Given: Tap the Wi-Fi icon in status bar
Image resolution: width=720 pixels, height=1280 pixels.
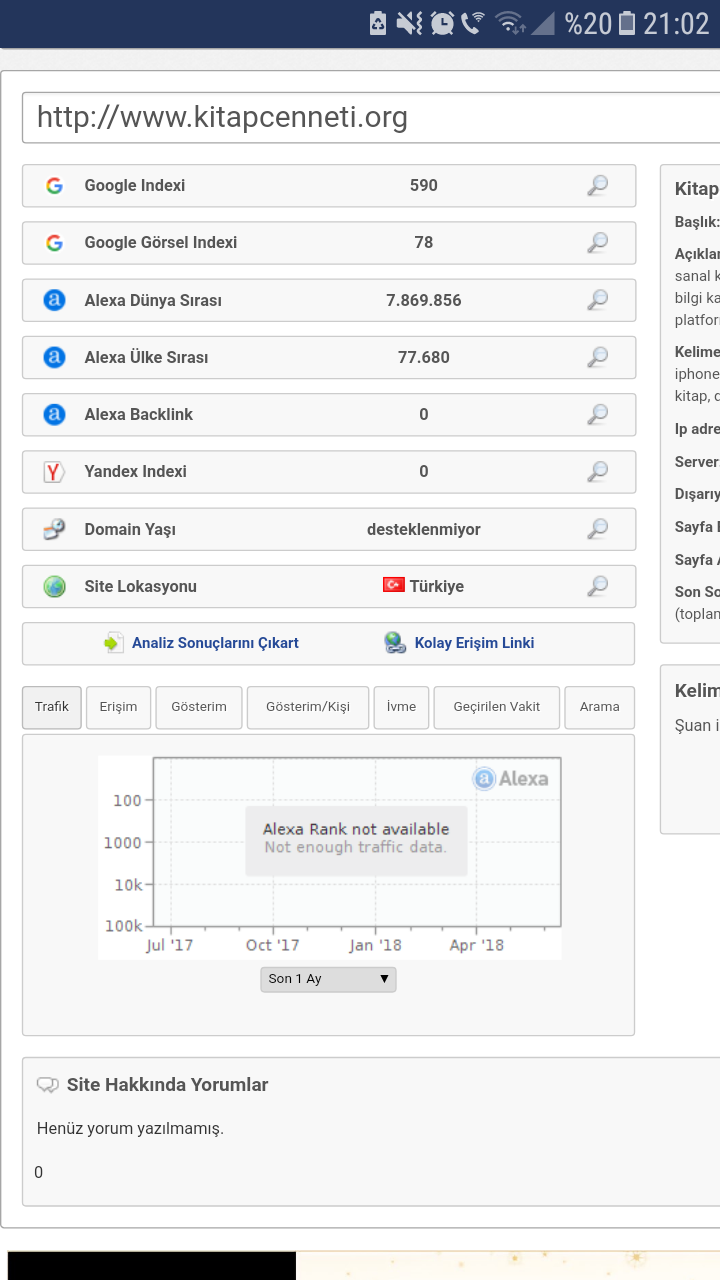Looking at the screenshot, I should point(510,23).
